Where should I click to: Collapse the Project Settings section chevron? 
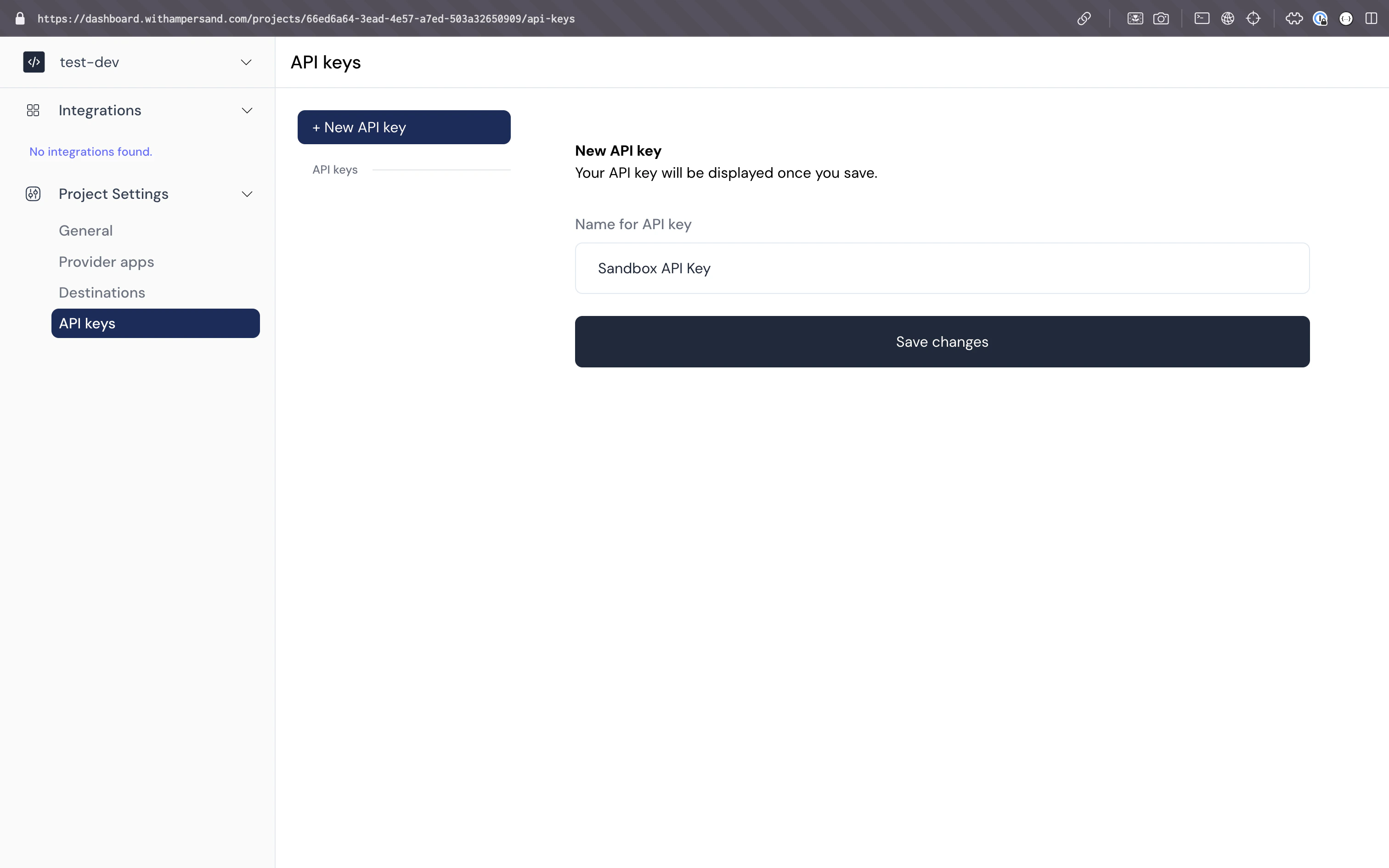247,194
